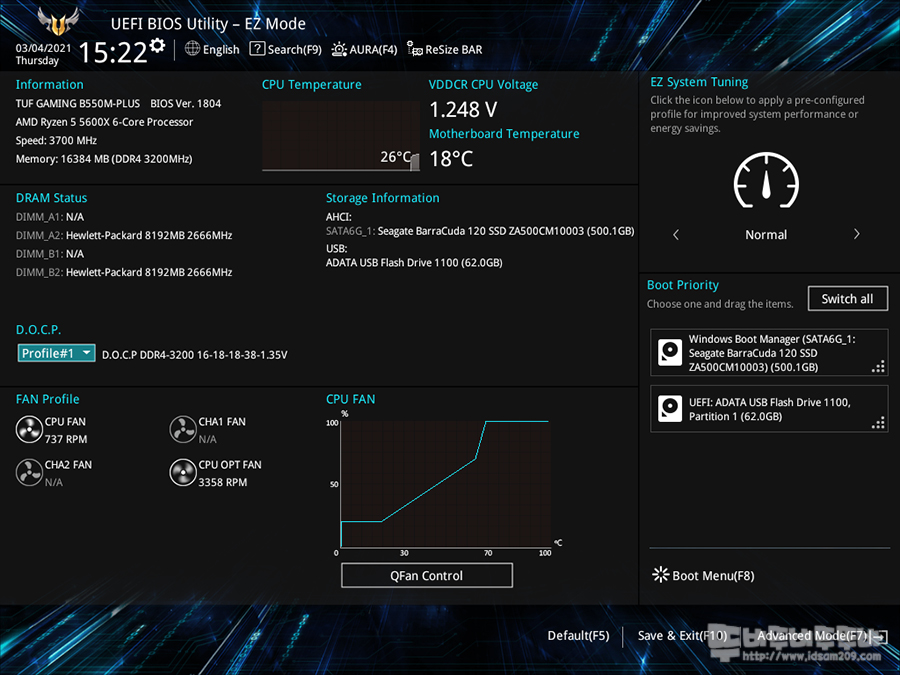
Task: Click the TUF Gaming logo
Action: point(58,22)
